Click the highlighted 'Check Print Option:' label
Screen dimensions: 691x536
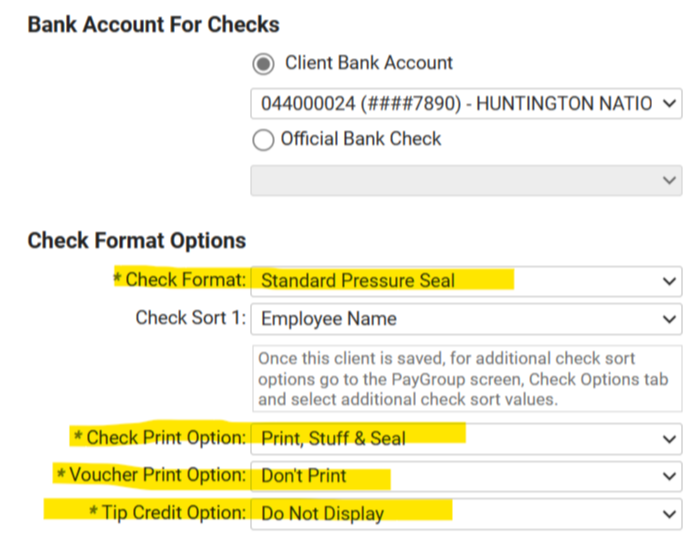coord(164,437)
